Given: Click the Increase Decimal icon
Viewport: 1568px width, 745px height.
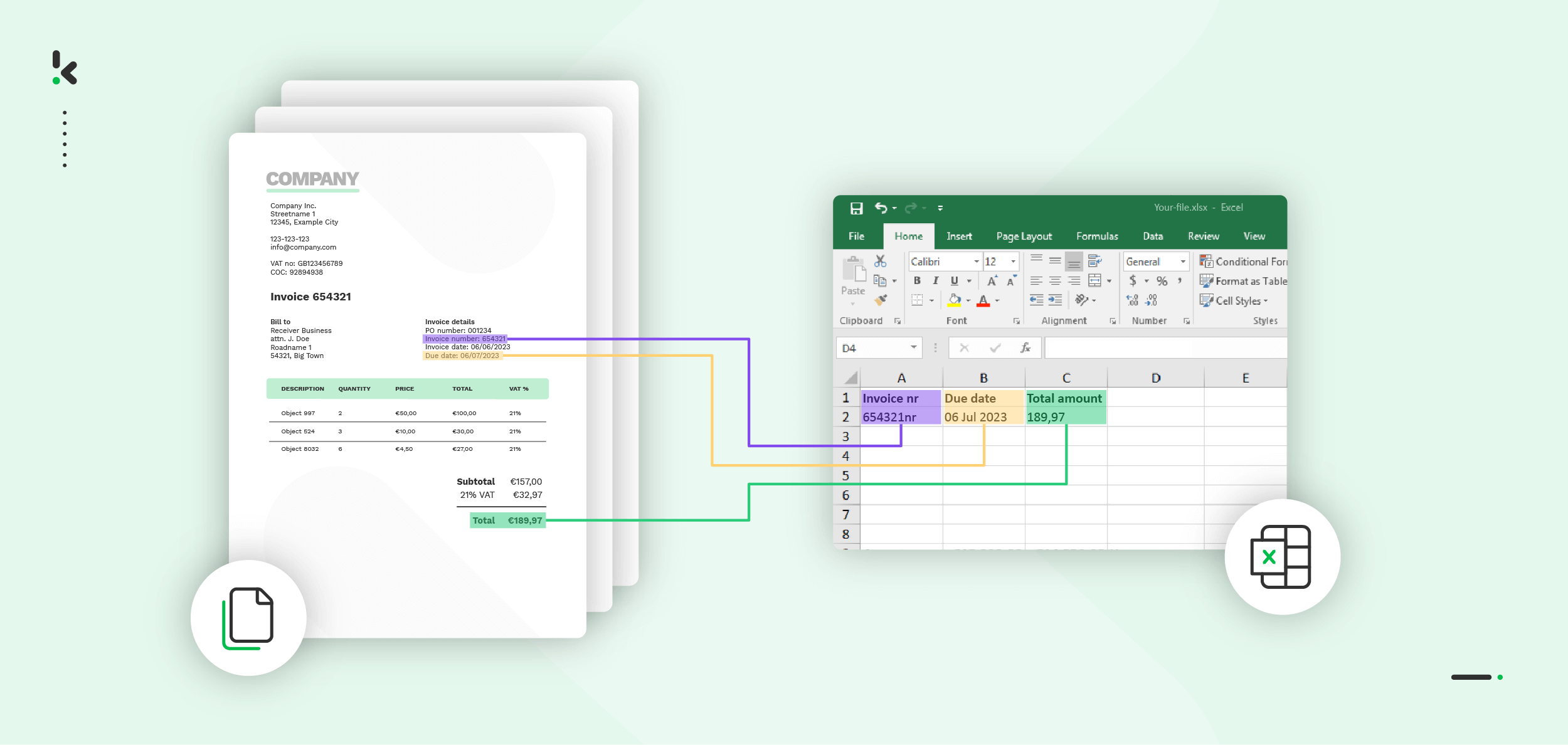Looking at the screenshot, I should pos(1132,300).
